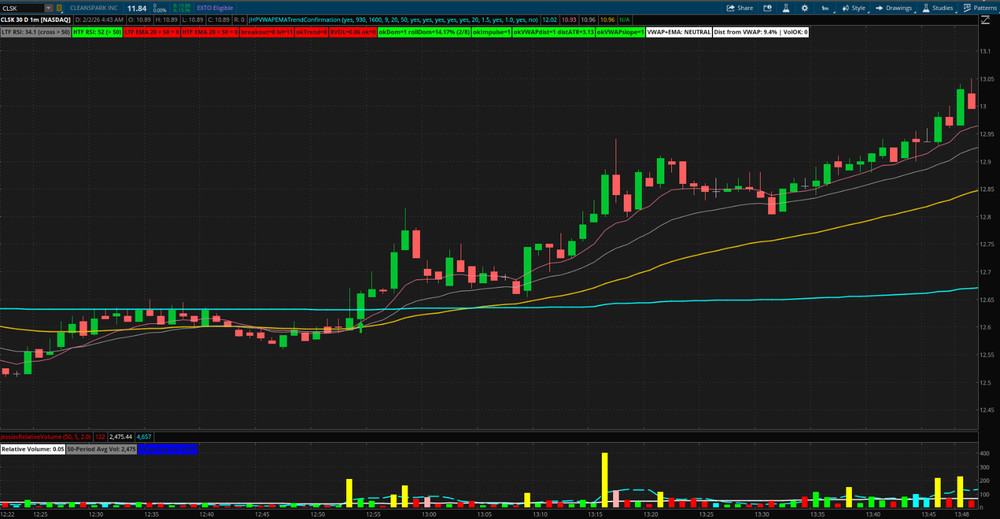Click the okVWAPdist=1 distATR=3.13 label
1000x519 pixels.
pos(554,32)
